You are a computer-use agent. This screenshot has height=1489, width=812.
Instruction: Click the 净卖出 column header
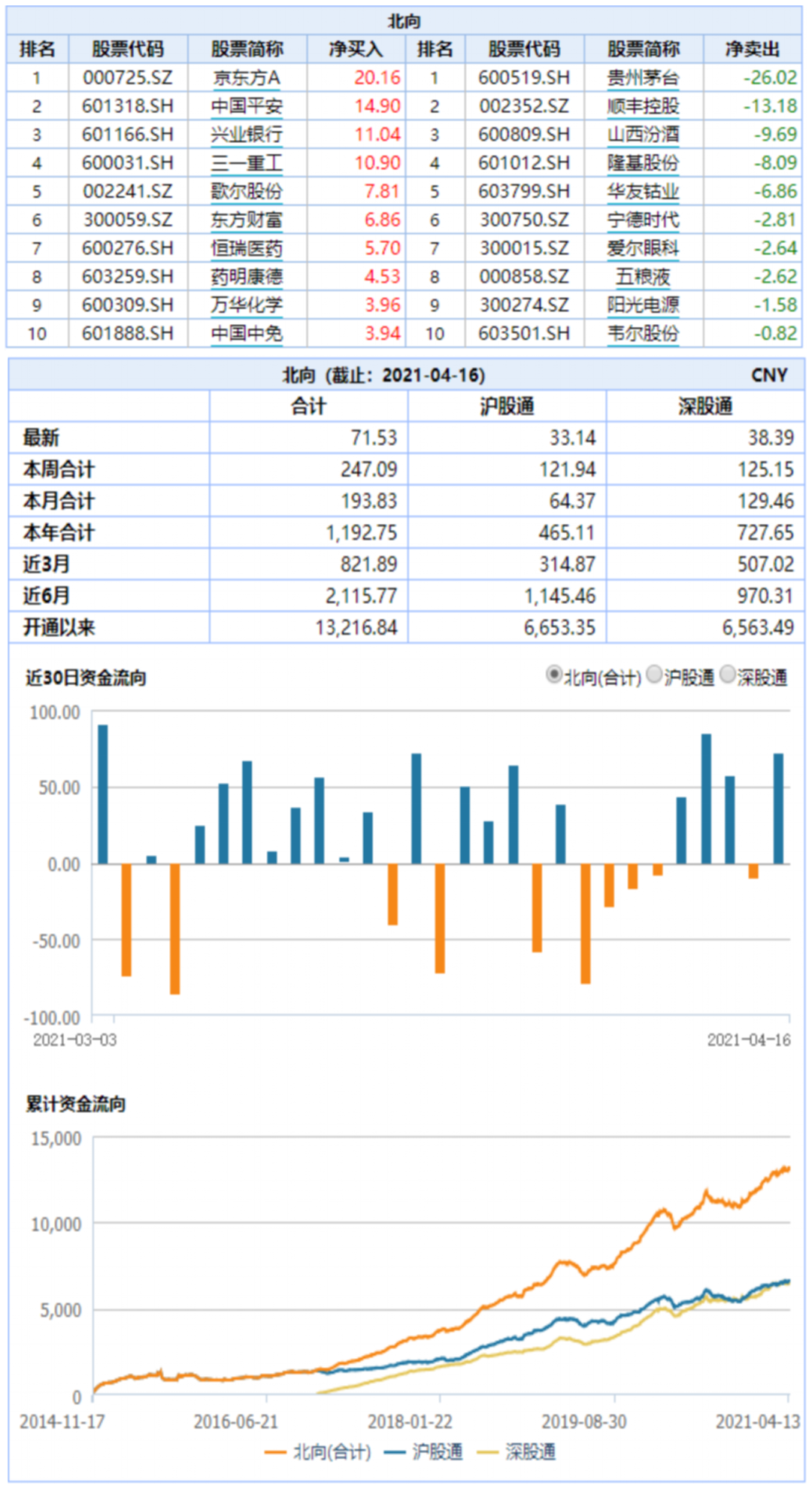pos(753,50)
